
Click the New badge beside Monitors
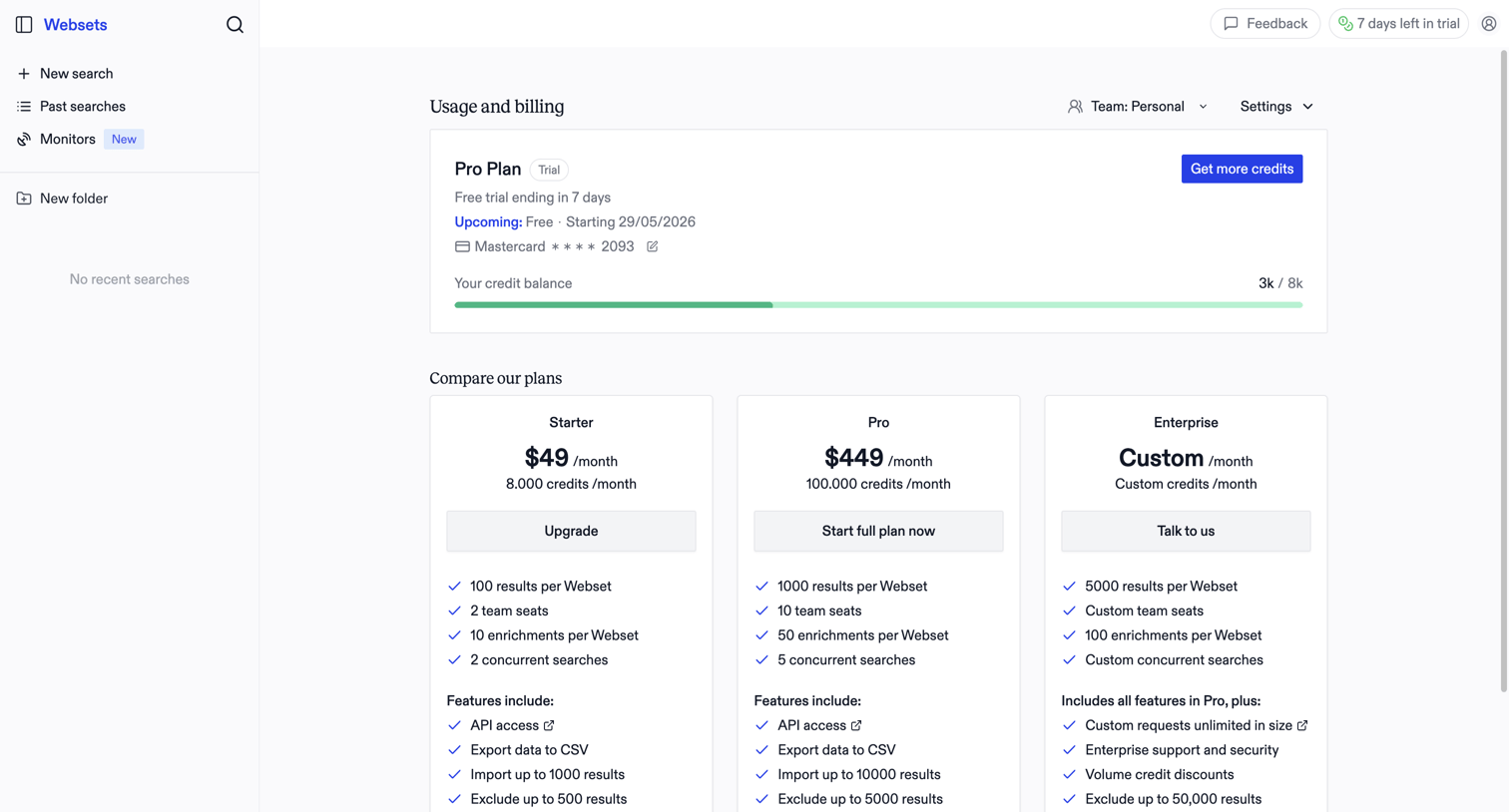click(x=124, y=140)
